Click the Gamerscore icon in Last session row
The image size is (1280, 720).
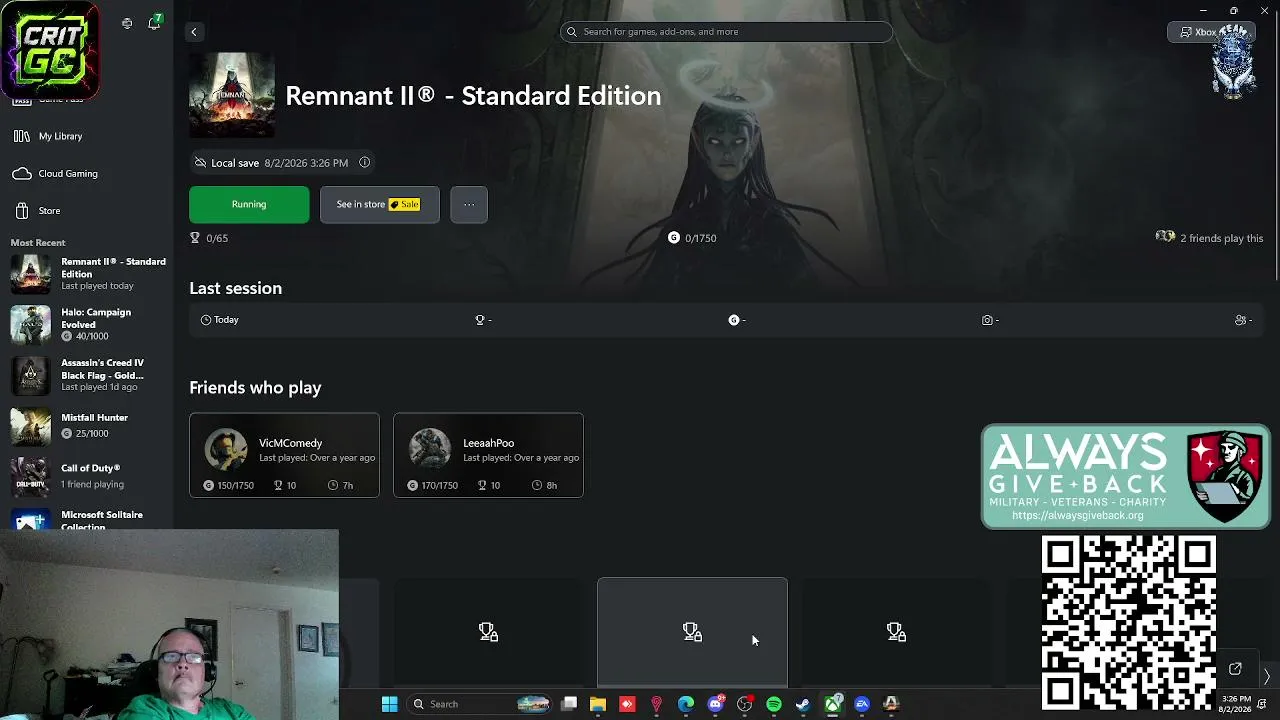click(734, 320)
